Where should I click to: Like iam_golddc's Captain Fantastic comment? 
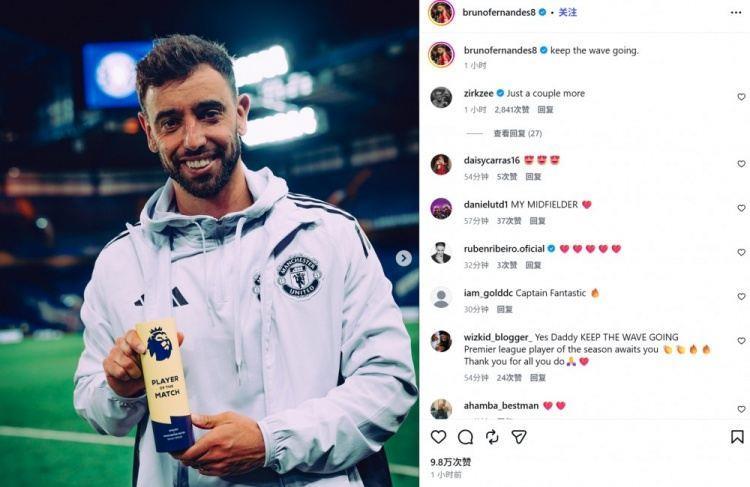coord(741,297)
